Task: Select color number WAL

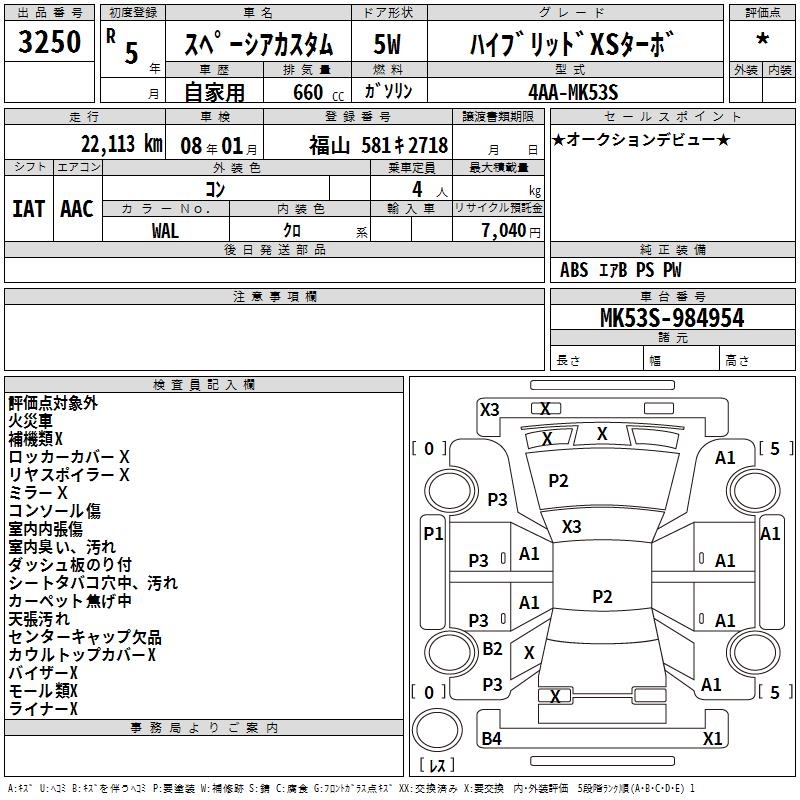Action: pos(165,231)
